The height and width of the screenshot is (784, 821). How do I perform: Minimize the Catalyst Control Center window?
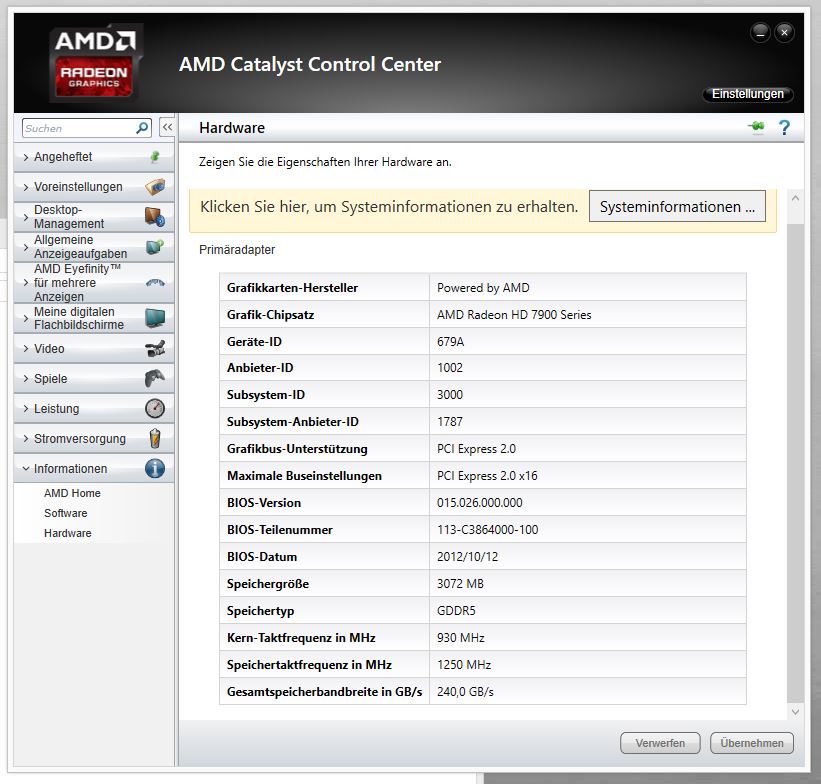[x=760, y=32]
